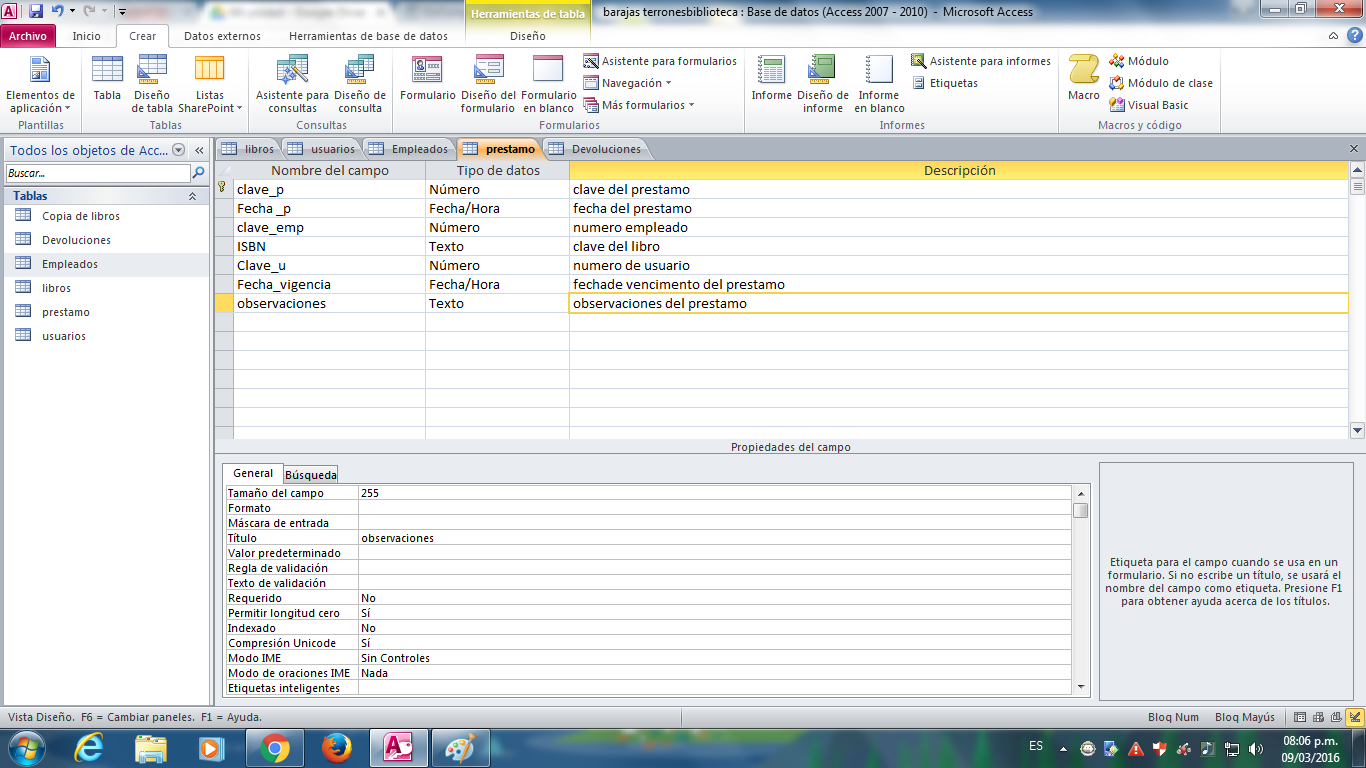Click the Diseño de consulta icon
This screenshot has width=1366, height=768.
point(359,83)
